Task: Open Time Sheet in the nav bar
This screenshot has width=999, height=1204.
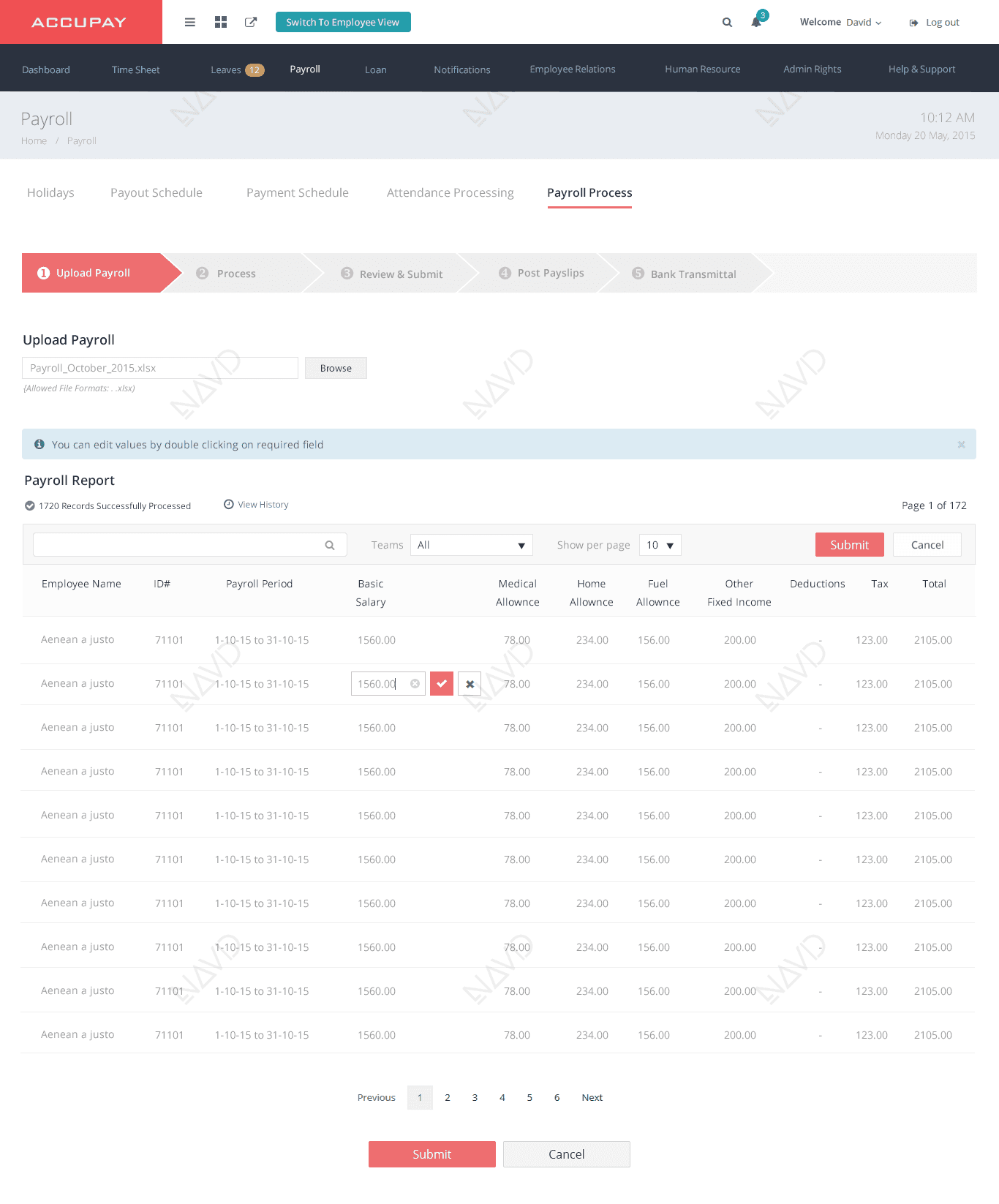Action: (x=135, y=69)
